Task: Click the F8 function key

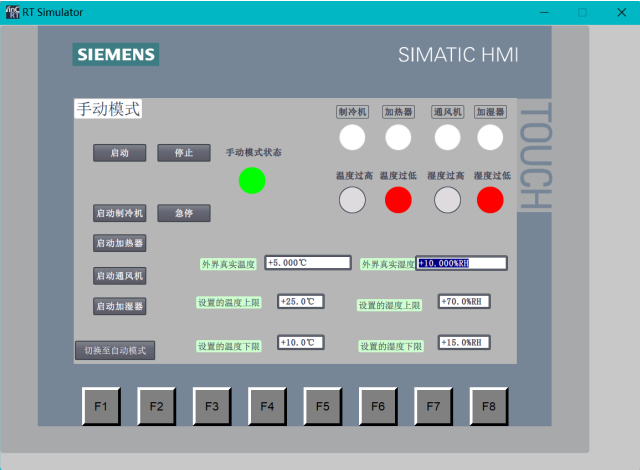Action: coord(489,406)
